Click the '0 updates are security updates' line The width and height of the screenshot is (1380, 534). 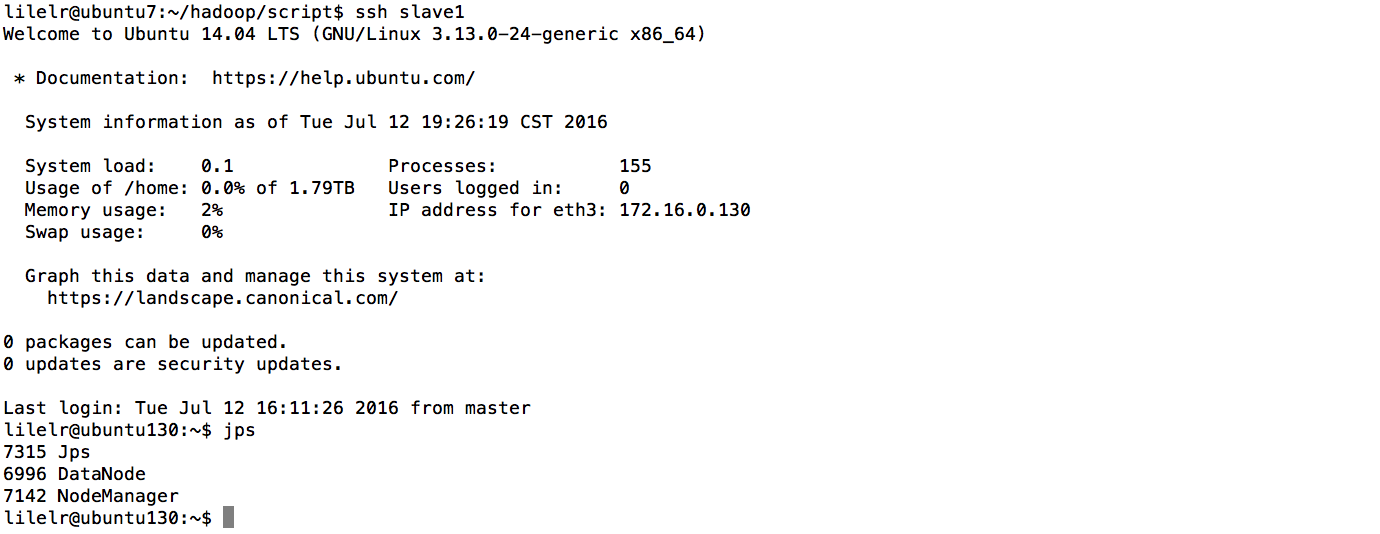(172, 364)
